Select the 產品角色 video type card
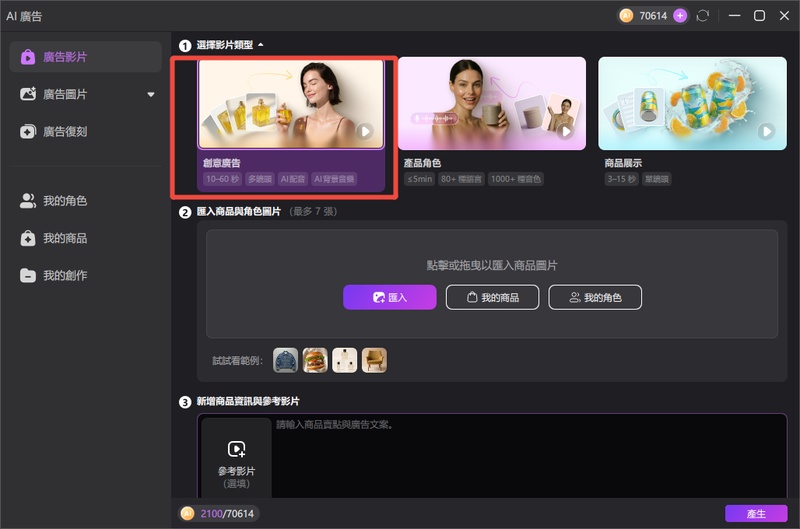800x529 pixels. point(492,122)
